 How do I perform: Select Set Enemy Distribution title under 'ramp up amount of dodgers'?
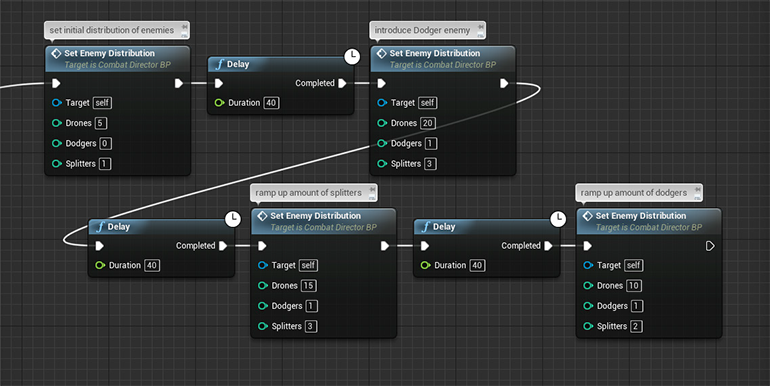click(x=641, y=216)
